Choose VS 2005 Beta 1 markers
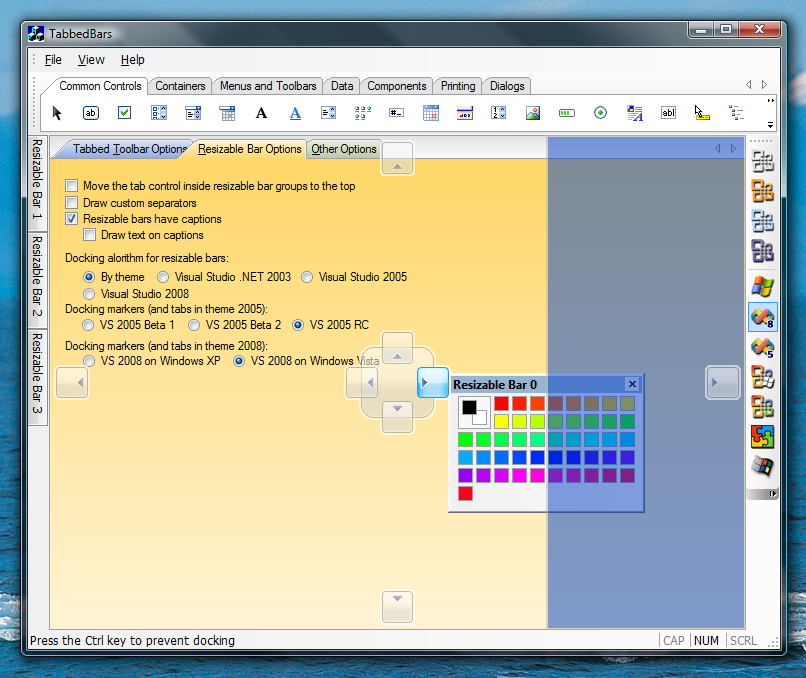Screen dimensions: 806x678 [x=88, y=325]
